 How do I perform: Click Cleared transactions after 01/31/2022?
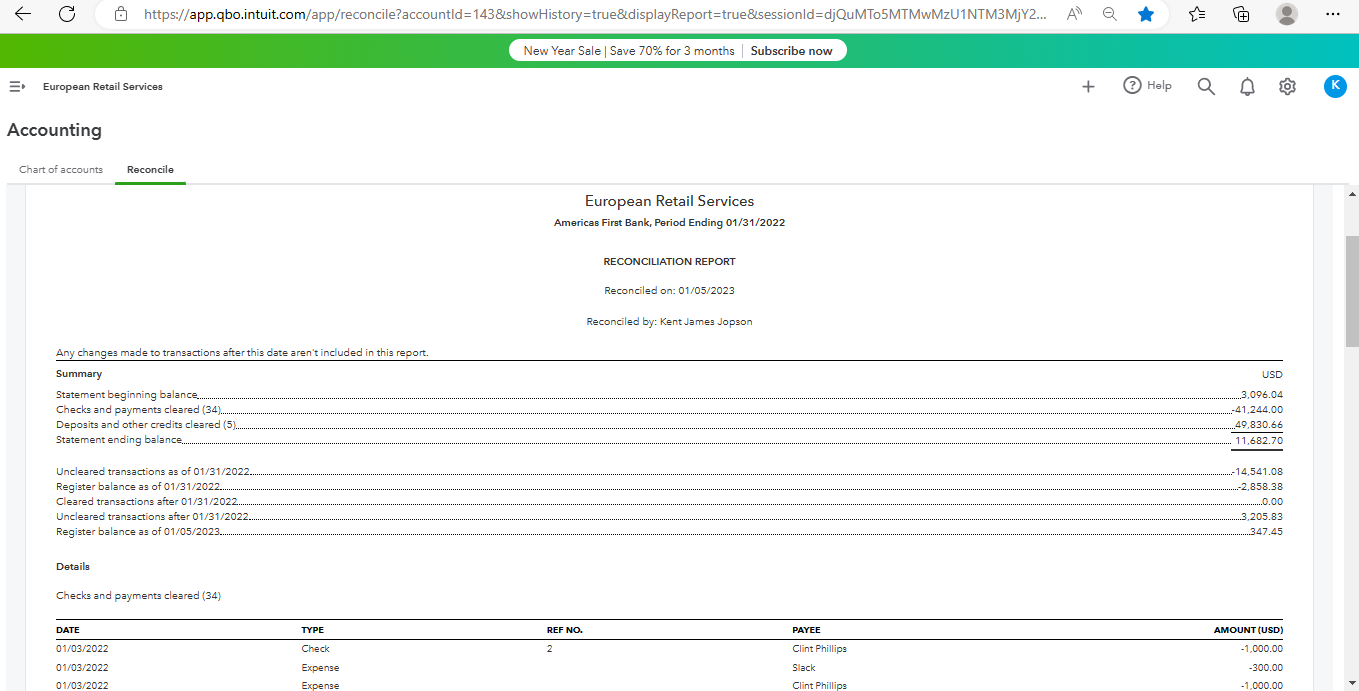click(147, 502)
